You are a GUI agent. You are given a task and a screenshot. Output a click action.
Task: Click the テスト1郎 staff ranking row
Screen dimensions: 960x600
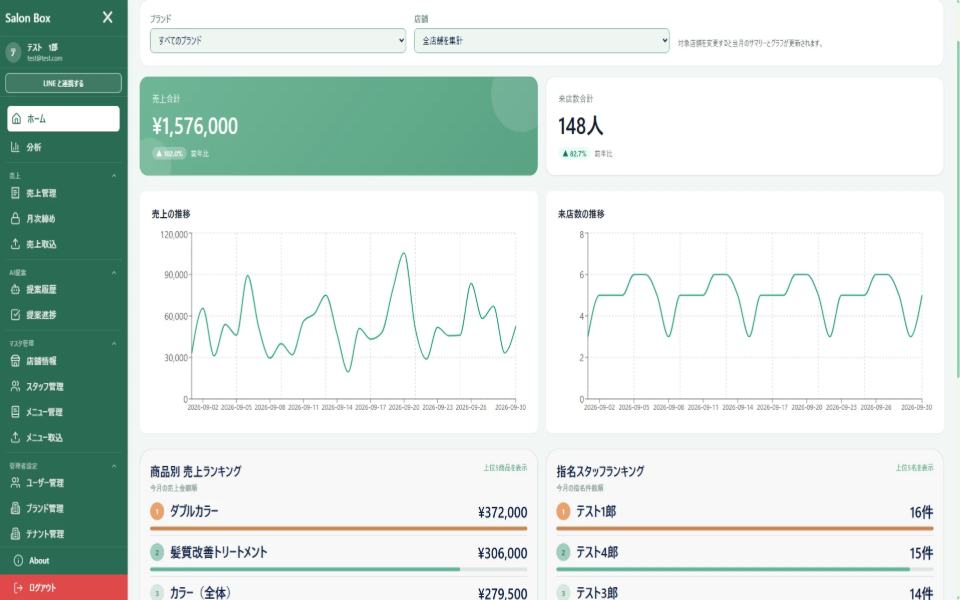tap(745, 516)
